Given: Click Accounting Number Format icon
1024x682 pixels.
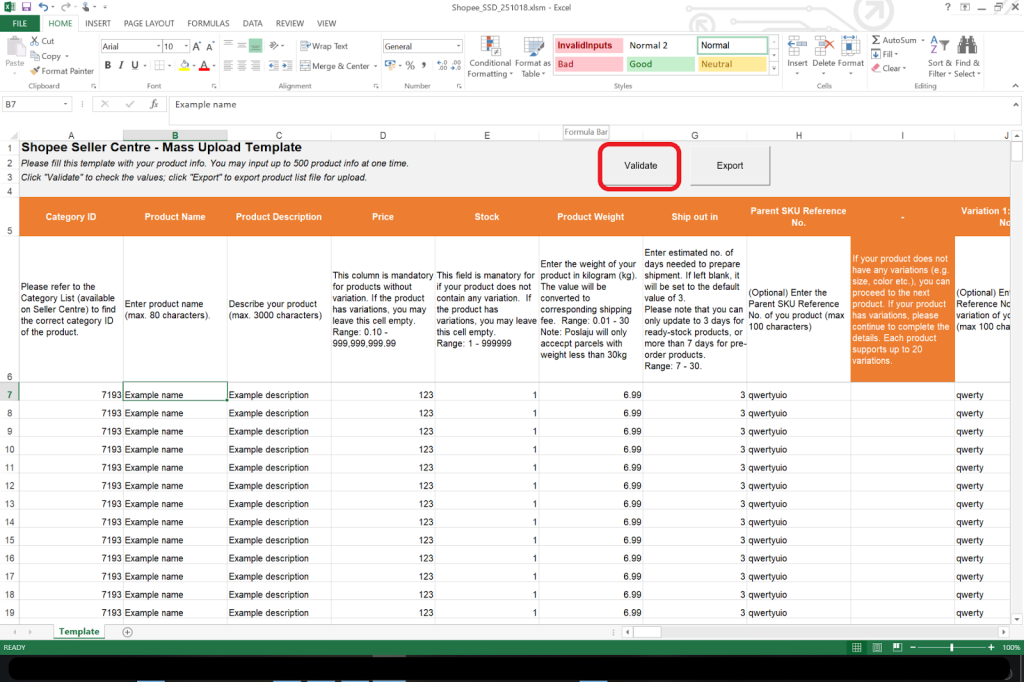Looking at the screenshot, I should [x=390, y=65].
